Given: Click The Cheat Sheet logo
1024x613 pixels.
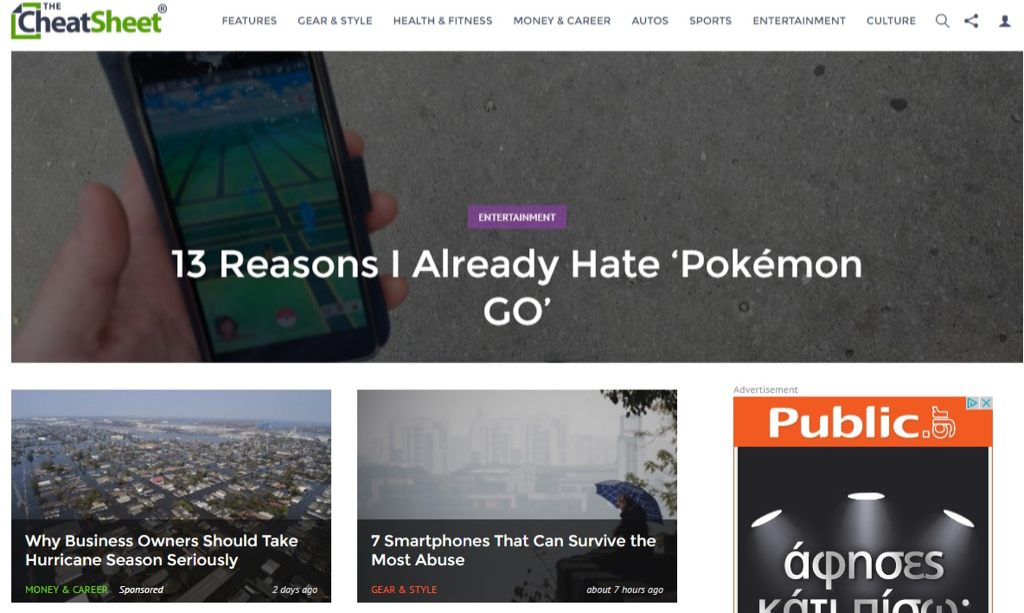Looking at the screenshot, I should [89, 20].
